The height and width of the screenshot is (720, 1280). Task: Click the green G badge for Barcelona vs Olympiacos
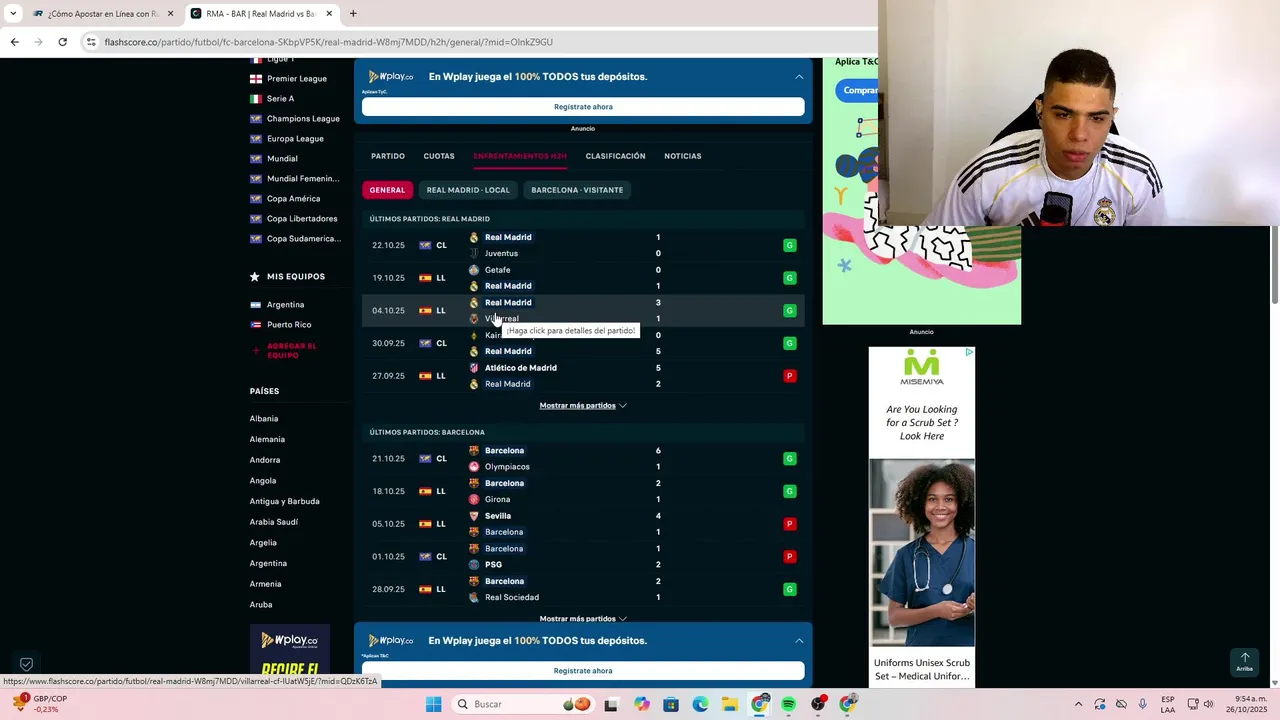click(x=790, y=459)
